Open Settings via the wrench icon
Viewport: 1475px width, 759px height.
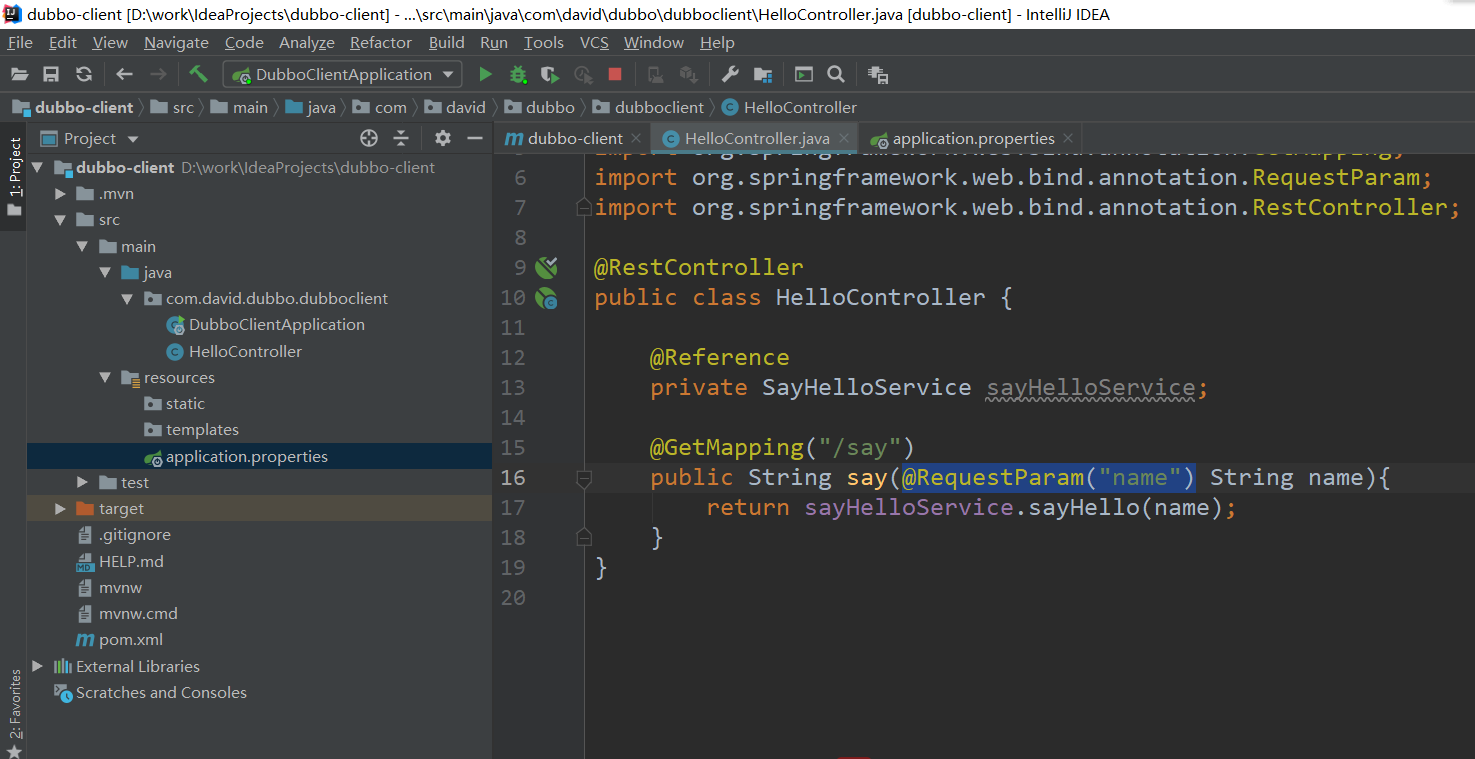click(729, 74)
